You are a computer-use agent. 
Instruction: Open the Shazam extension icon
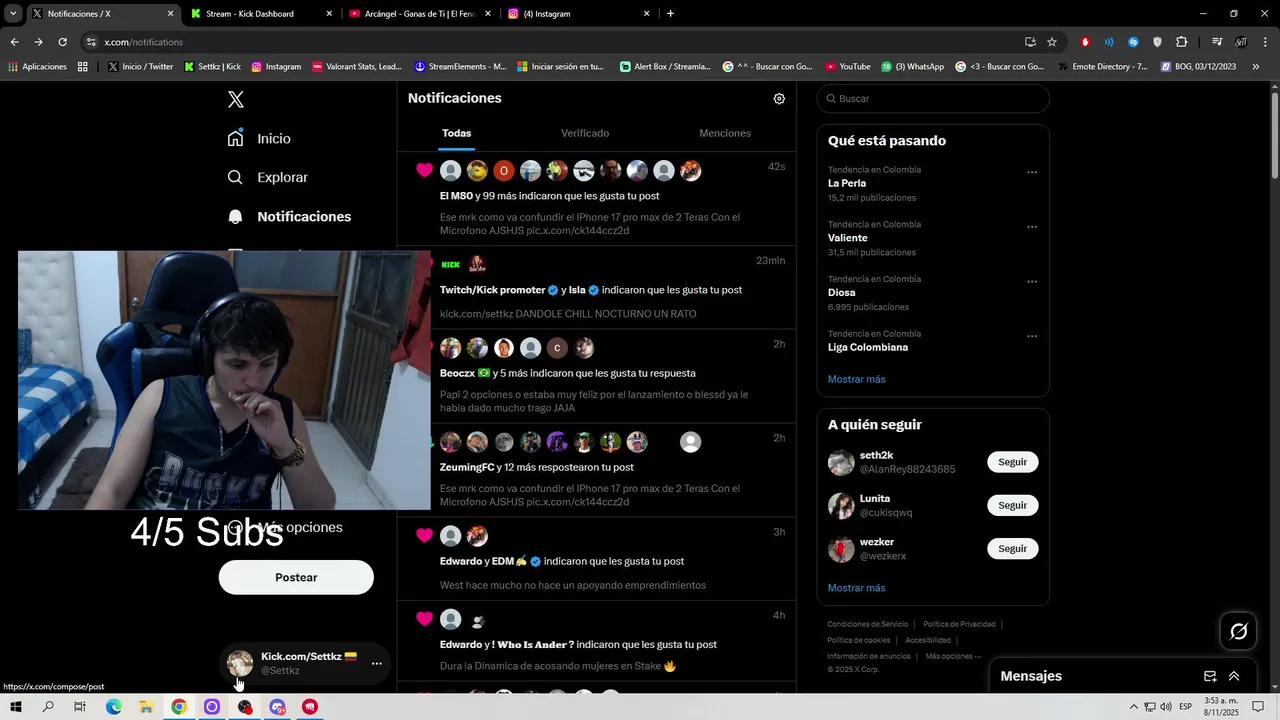(1133, 42)
